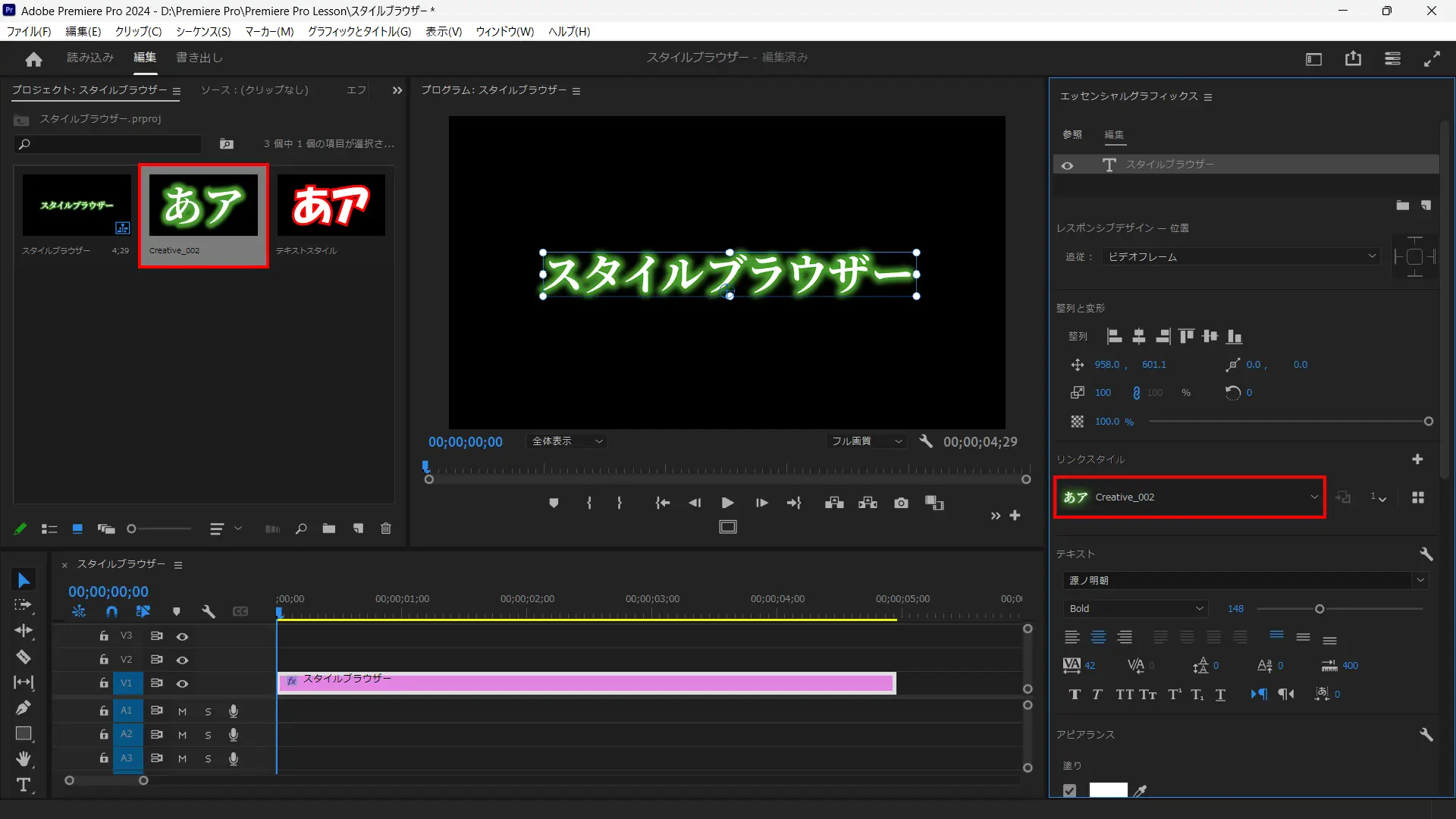Select the Rectangle tool
Screen dimensions: 1456x819
click(x=24, y=733)
